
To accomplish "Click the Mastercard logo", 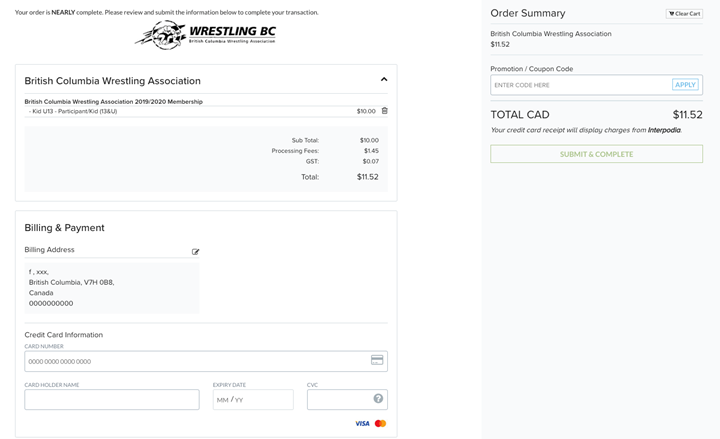I will [380, 424].
